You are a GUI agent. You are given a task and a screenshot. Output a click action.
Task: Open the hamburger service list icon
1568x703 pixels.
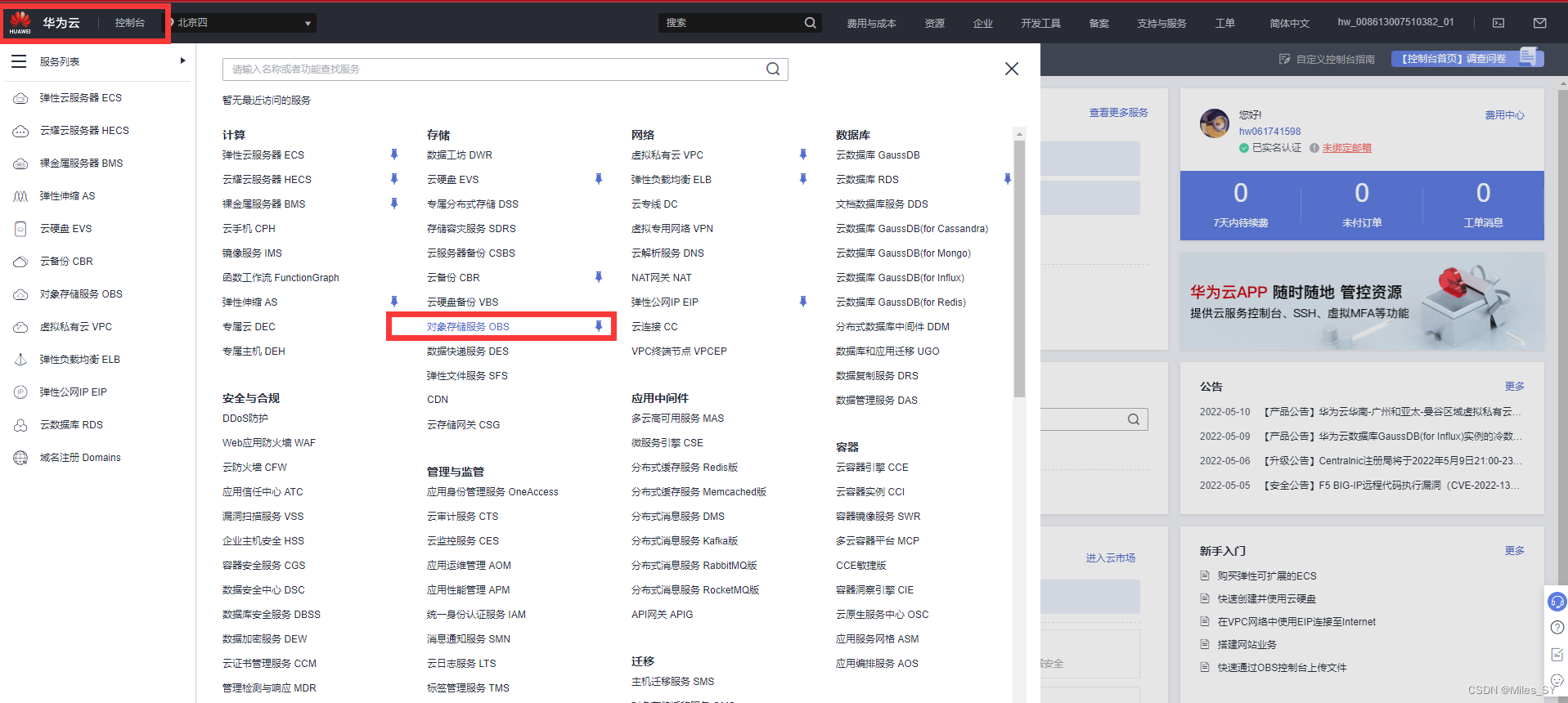19,61
